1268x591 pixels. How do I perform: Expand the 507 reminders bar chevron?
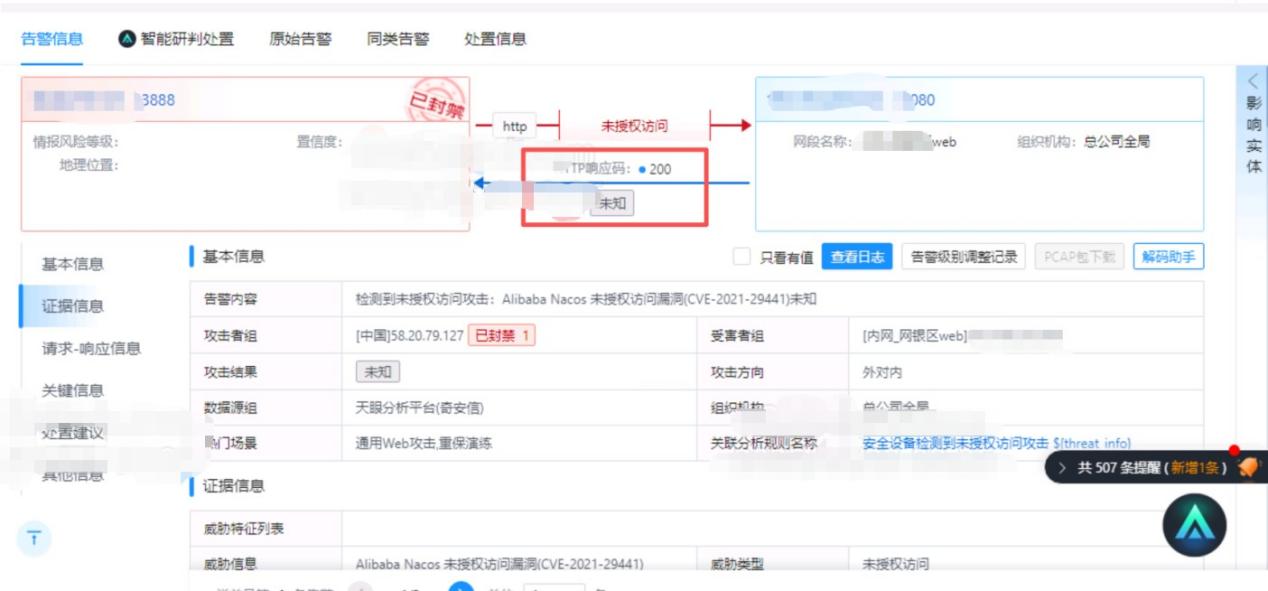pos(1061,470)
